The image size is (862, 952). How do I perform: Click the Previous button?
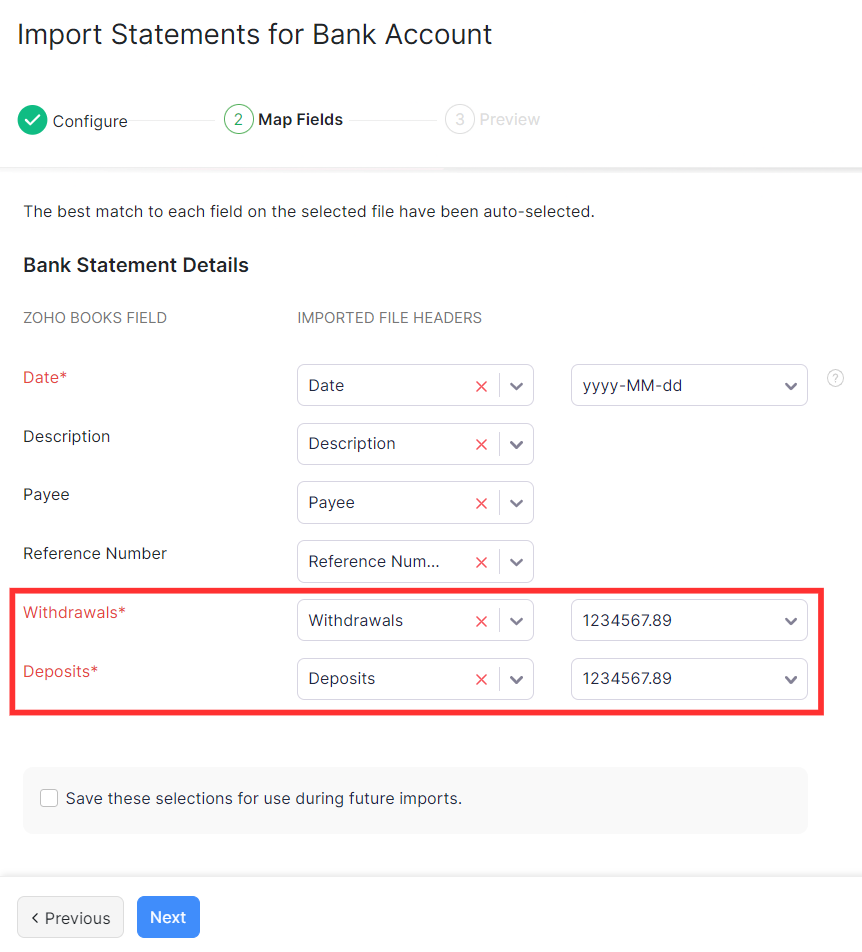point(70,917)
